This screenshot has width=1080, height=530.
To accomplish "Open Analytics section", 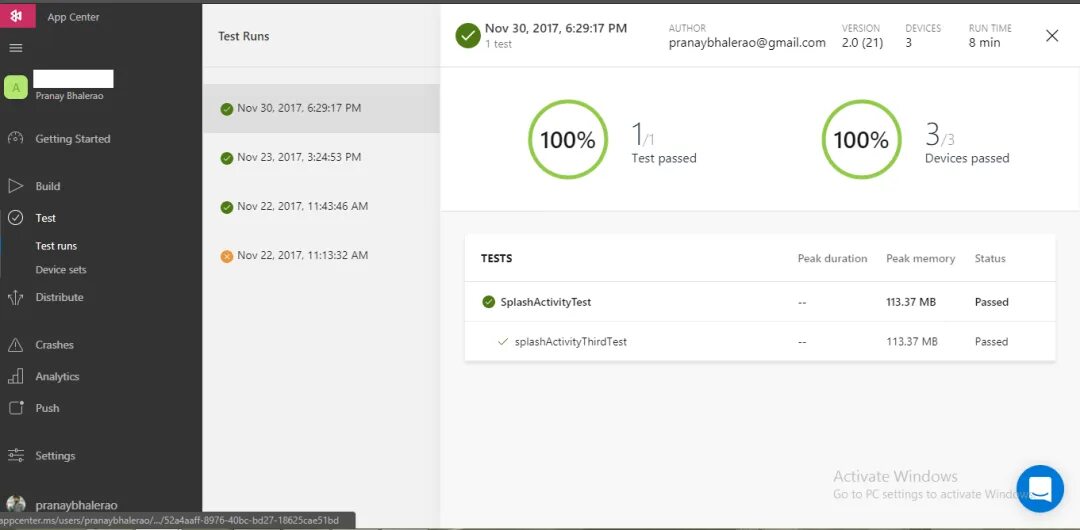I will click(57, 376).
